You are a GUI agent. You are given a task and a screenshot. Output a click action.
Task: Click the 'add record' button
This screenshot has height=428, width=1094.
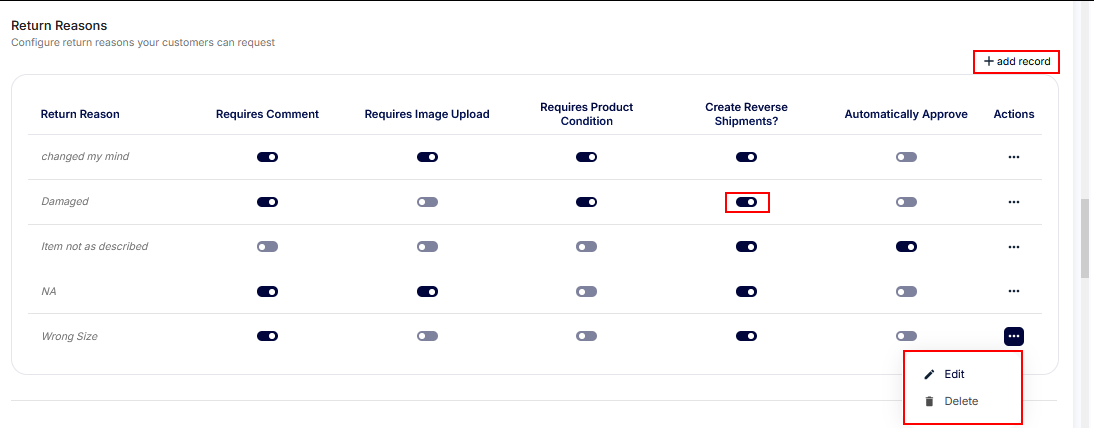(x=1016, y=62)
